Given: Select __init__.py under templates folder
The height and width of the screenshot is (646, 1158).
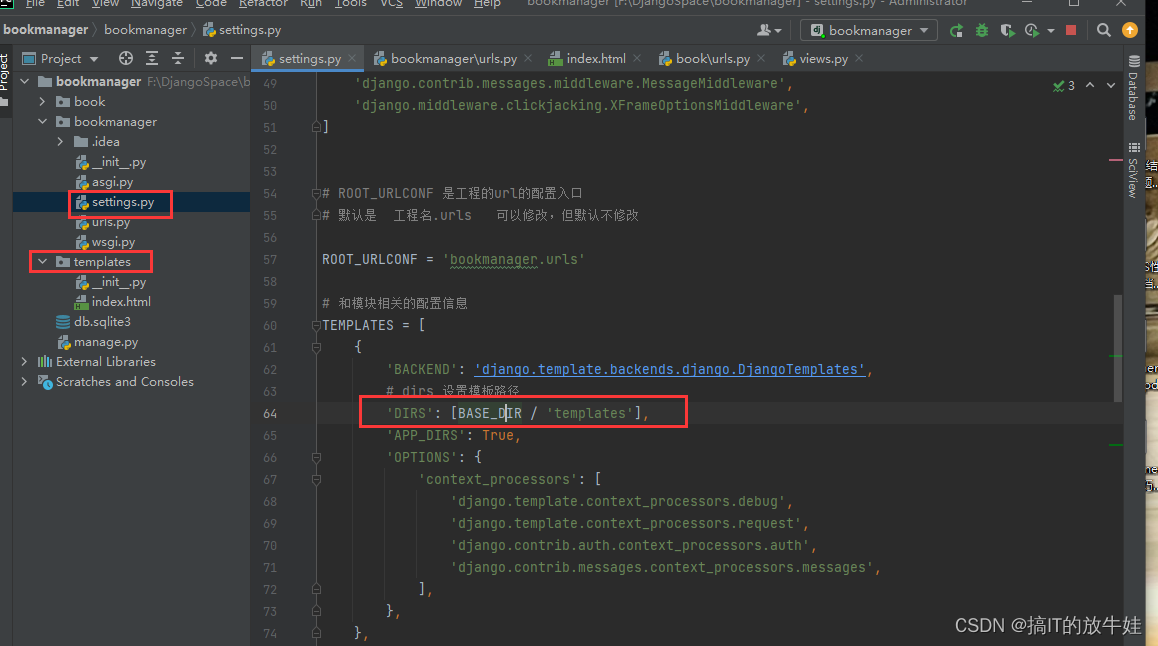Looking at the screenshot, I should click(118, 282).
